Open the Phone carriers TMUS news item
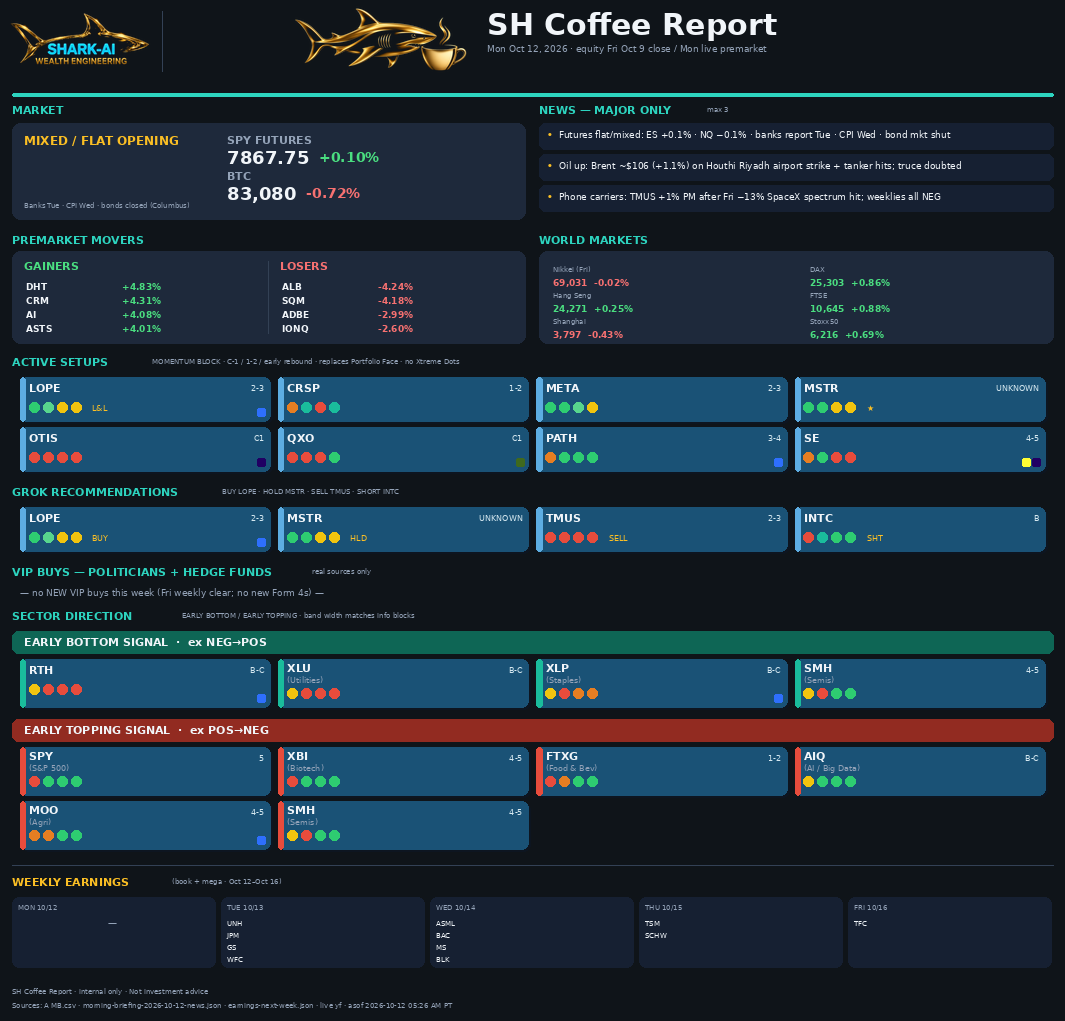Viewport: 1065px width, 1021px height. [x=796, y=197]
